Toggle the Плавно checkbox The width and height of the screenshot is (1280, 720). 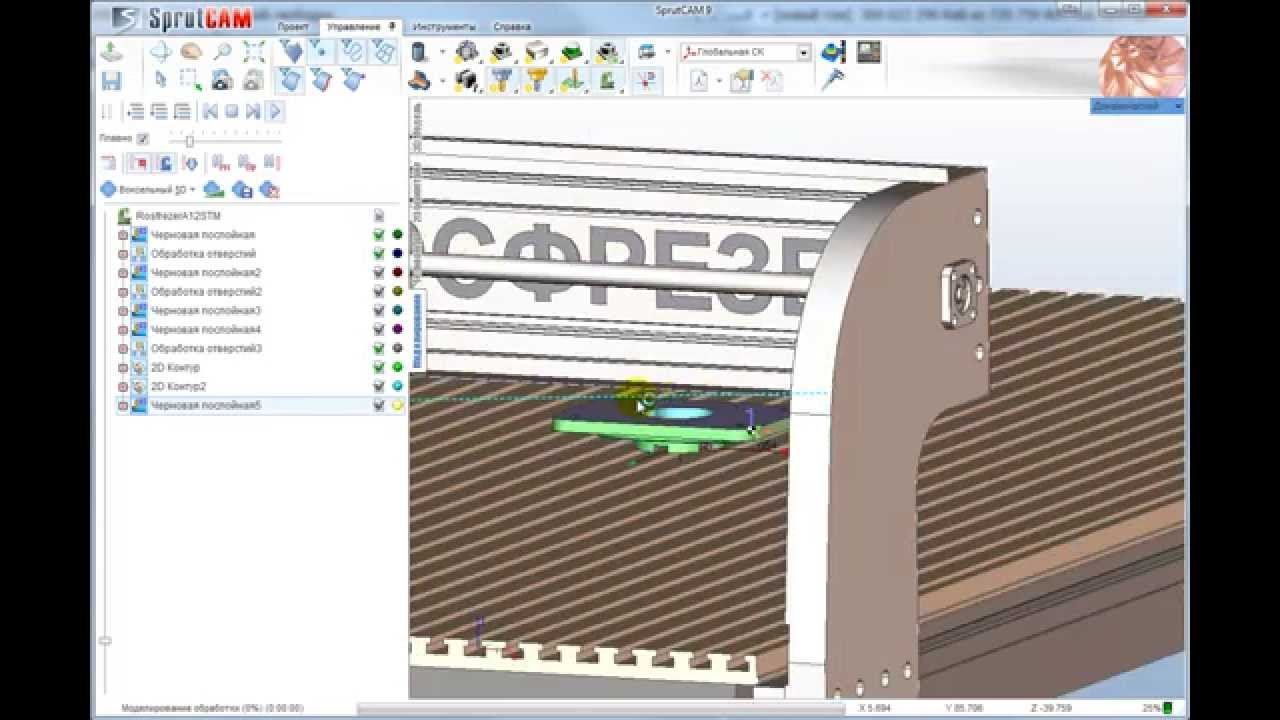pyautogui.click(x=143, y=138)
